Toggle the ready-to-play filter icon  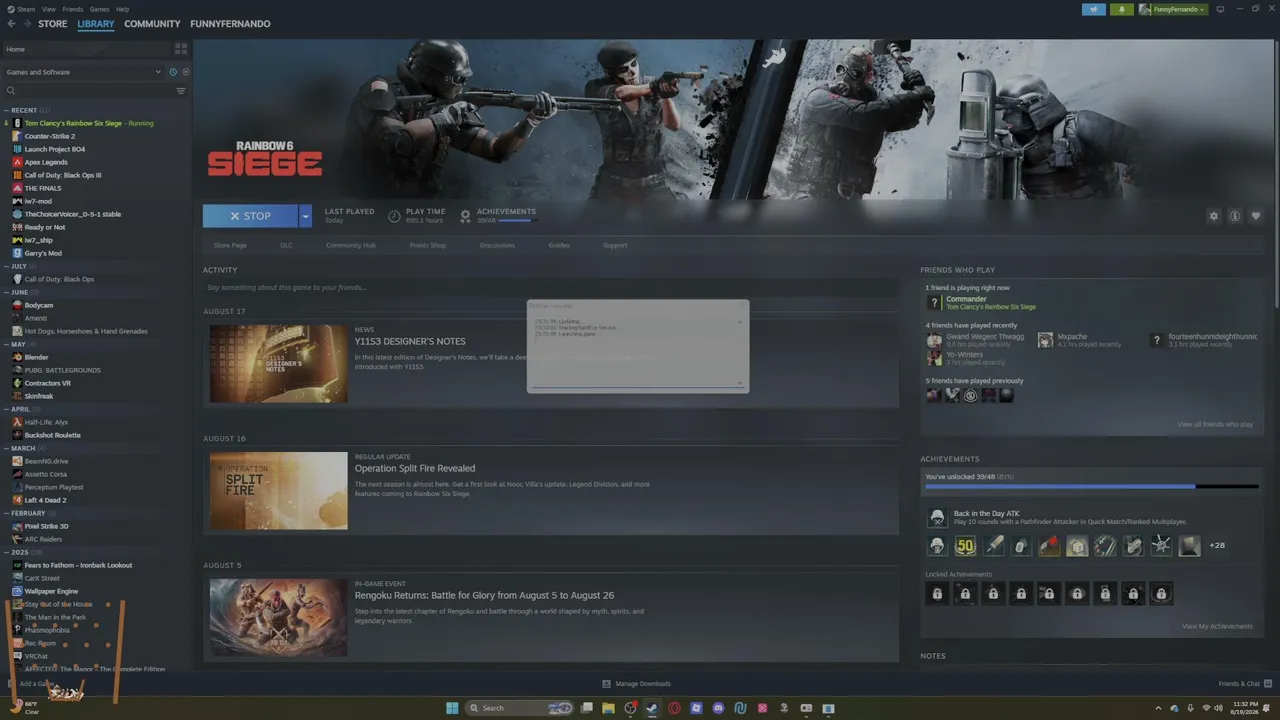(185, 72)
